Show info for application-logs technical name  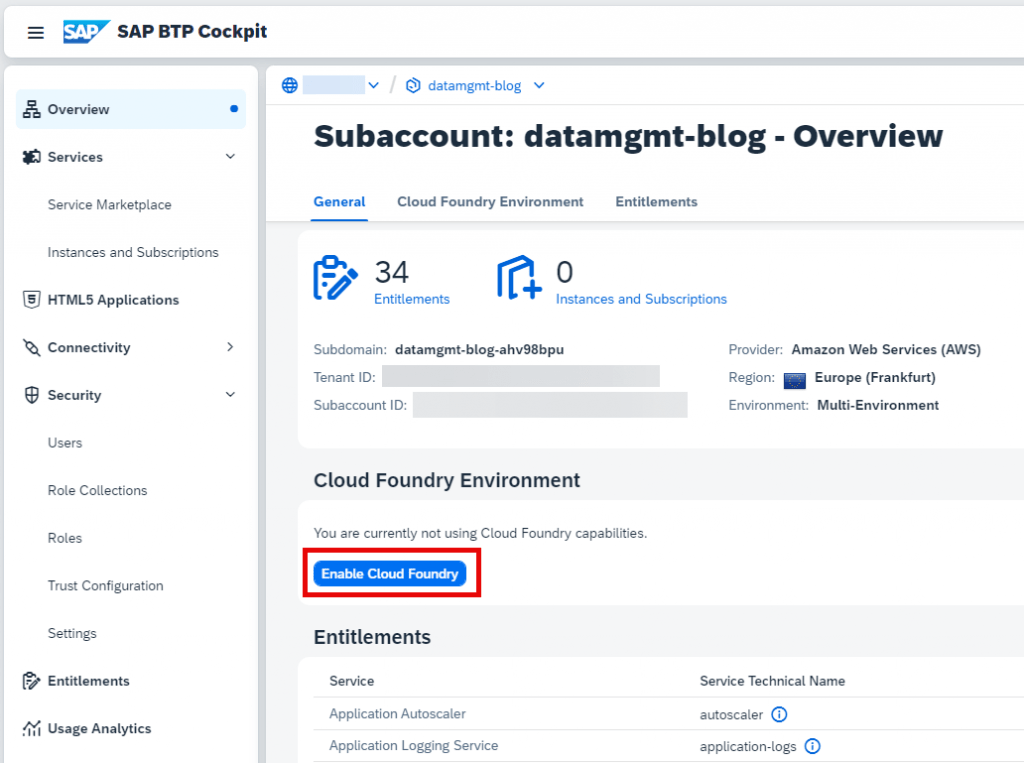[812, 746]
